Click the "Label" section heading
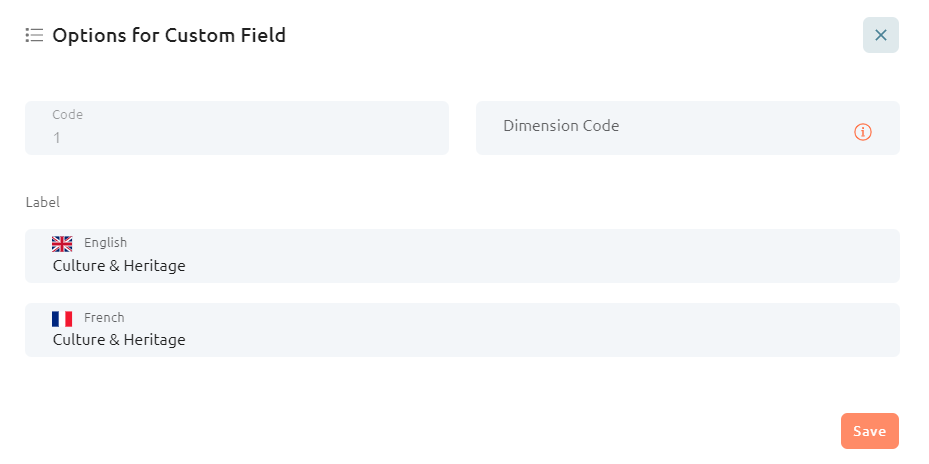The height and width of the screenshot is (464, 929). [43, 203]
